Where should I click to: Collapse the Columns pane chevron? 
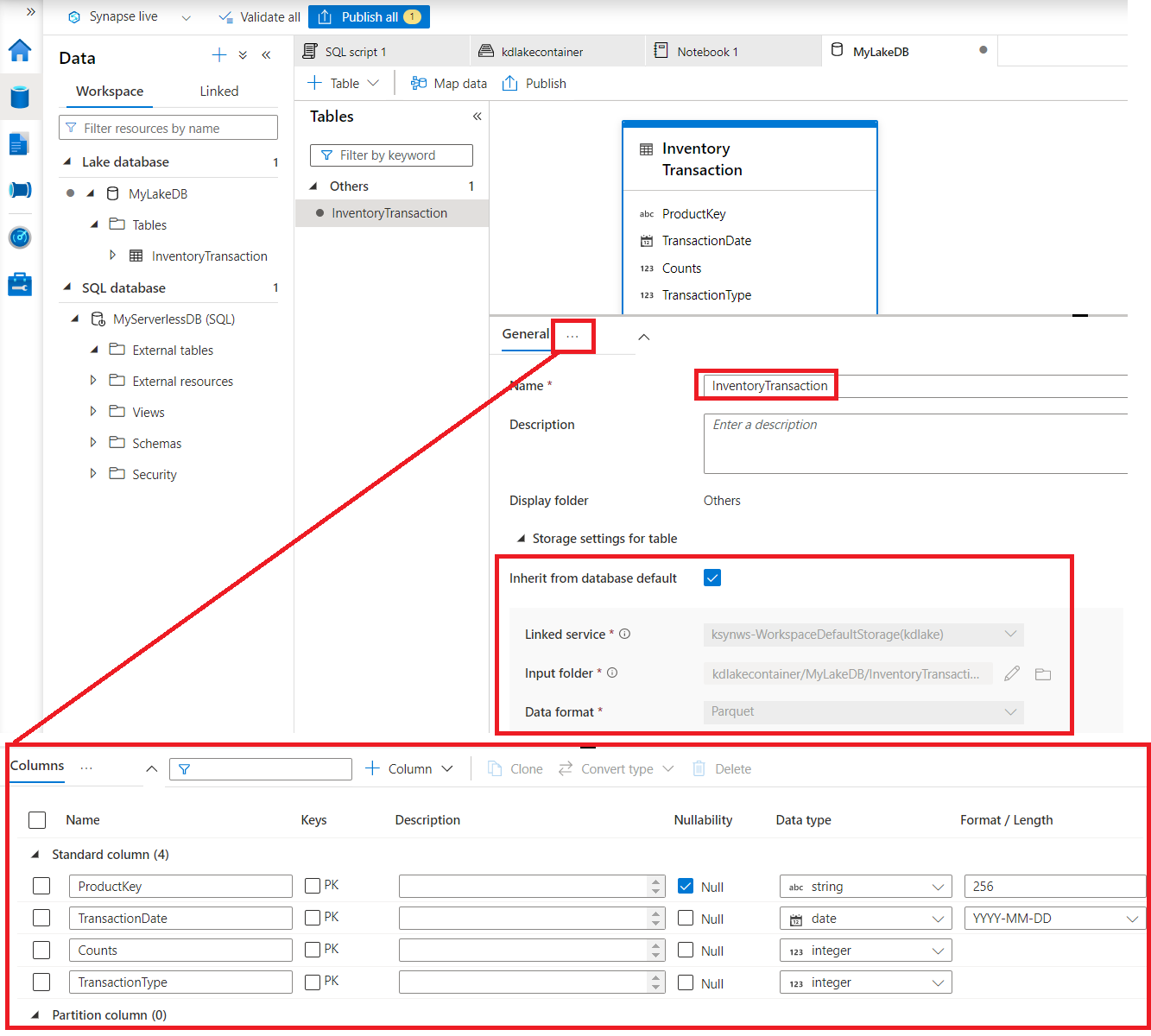click(152, 768)
